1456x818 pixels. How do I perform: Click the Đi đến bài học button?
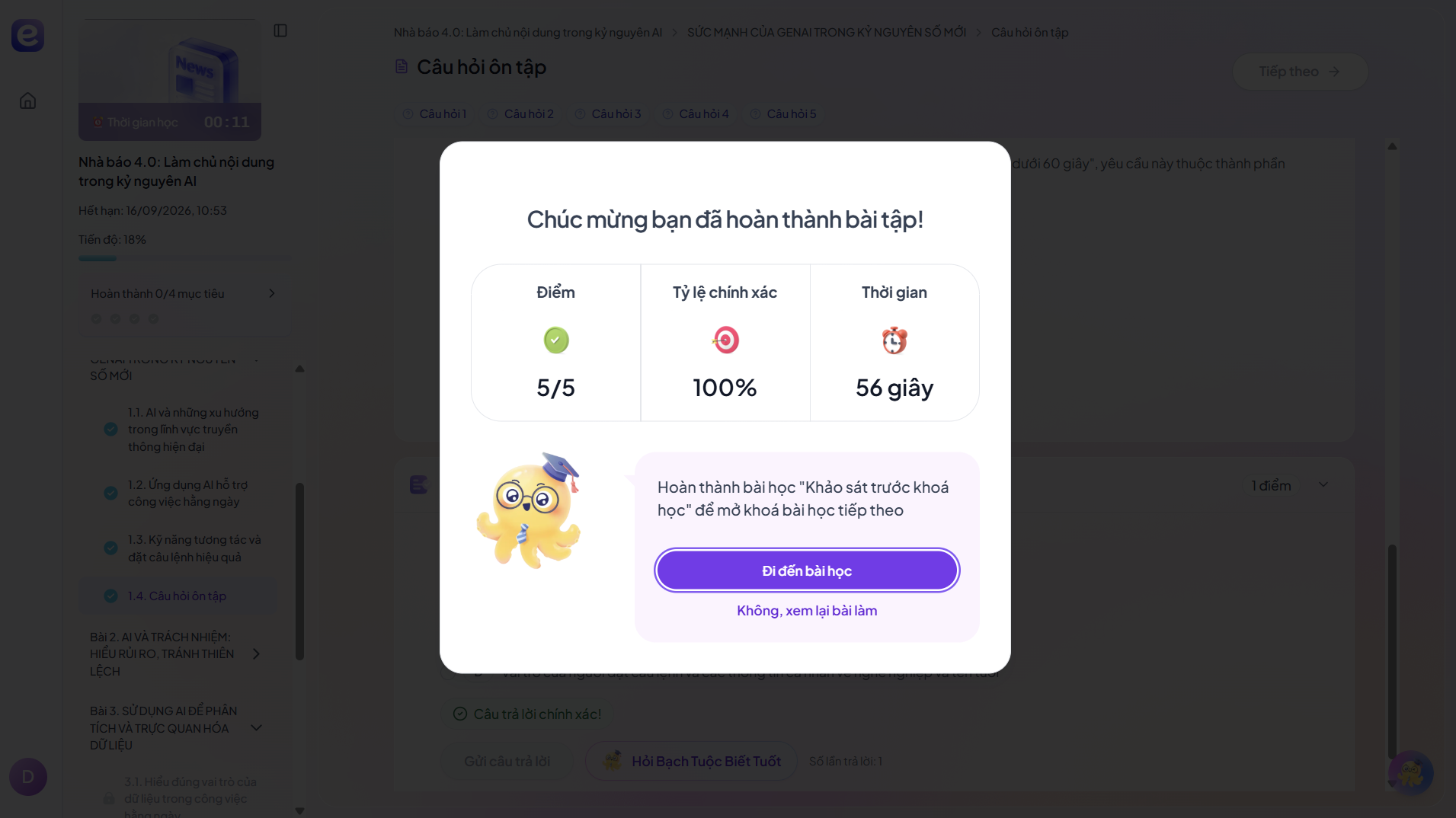pos(807,570)
